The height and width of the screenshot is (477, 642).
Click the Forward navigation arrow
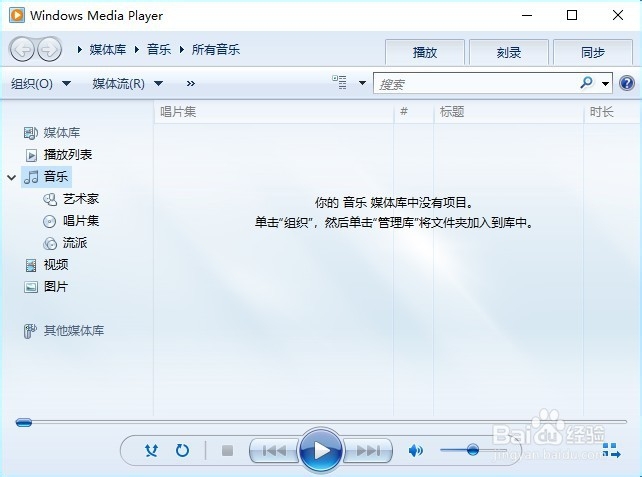click(x=50, y=50)
